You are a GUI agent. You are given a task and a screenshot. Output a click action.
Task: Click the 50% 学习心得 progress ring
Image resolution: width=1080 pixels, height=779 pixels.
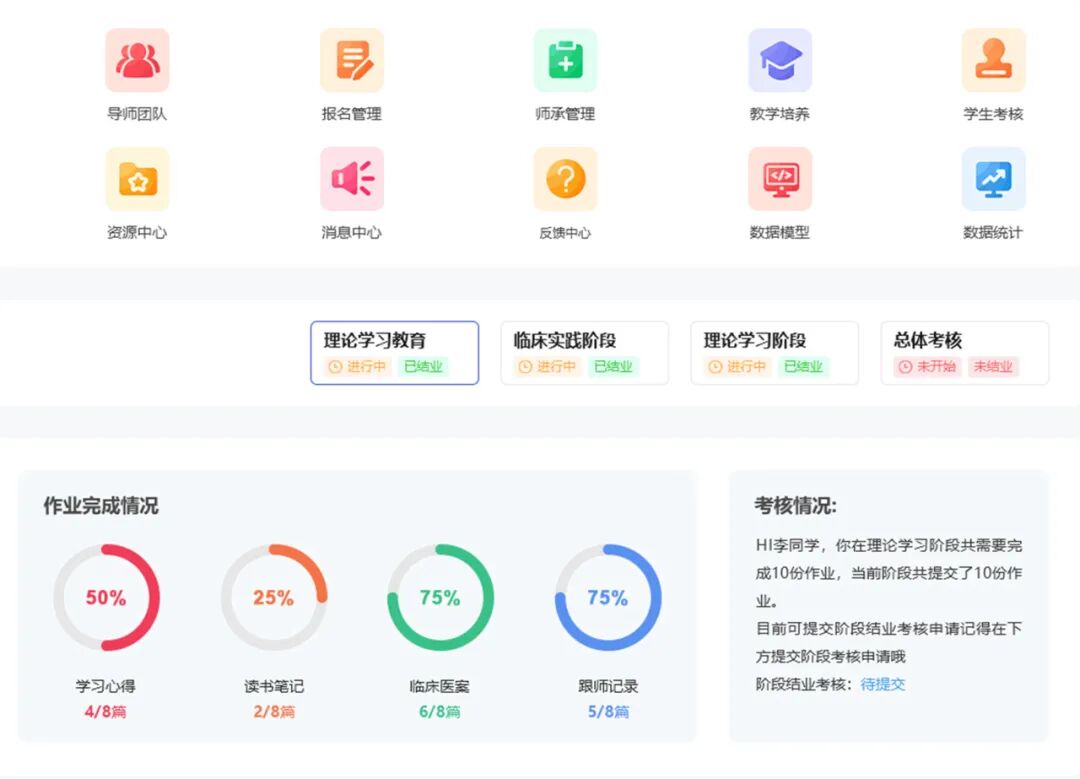[107, 596]
